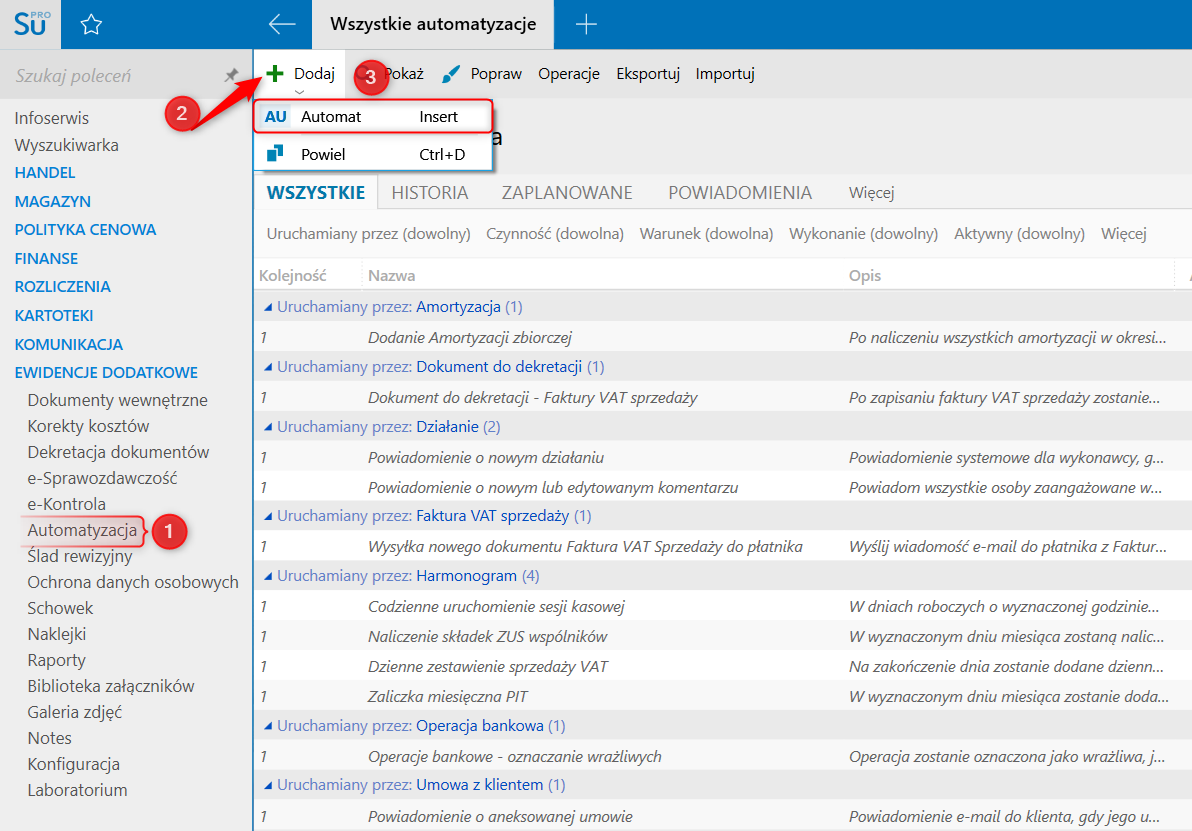Click the Su PRO application logo
Screen dimensions: 1192x831
[x=30, y=24]
